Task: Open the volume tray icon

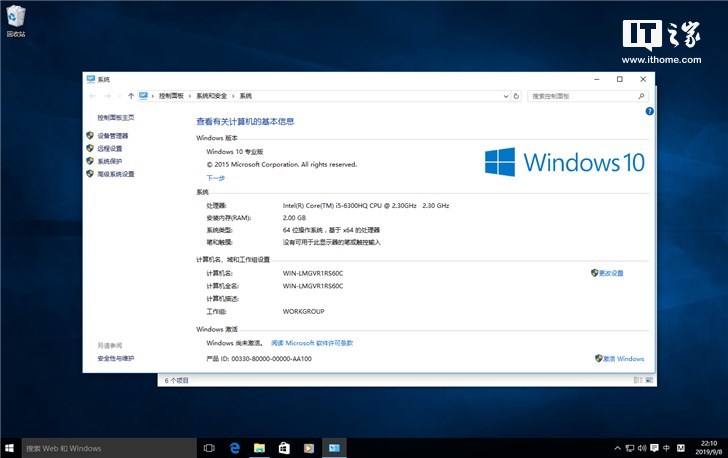Action: click(x=642, y=448)
